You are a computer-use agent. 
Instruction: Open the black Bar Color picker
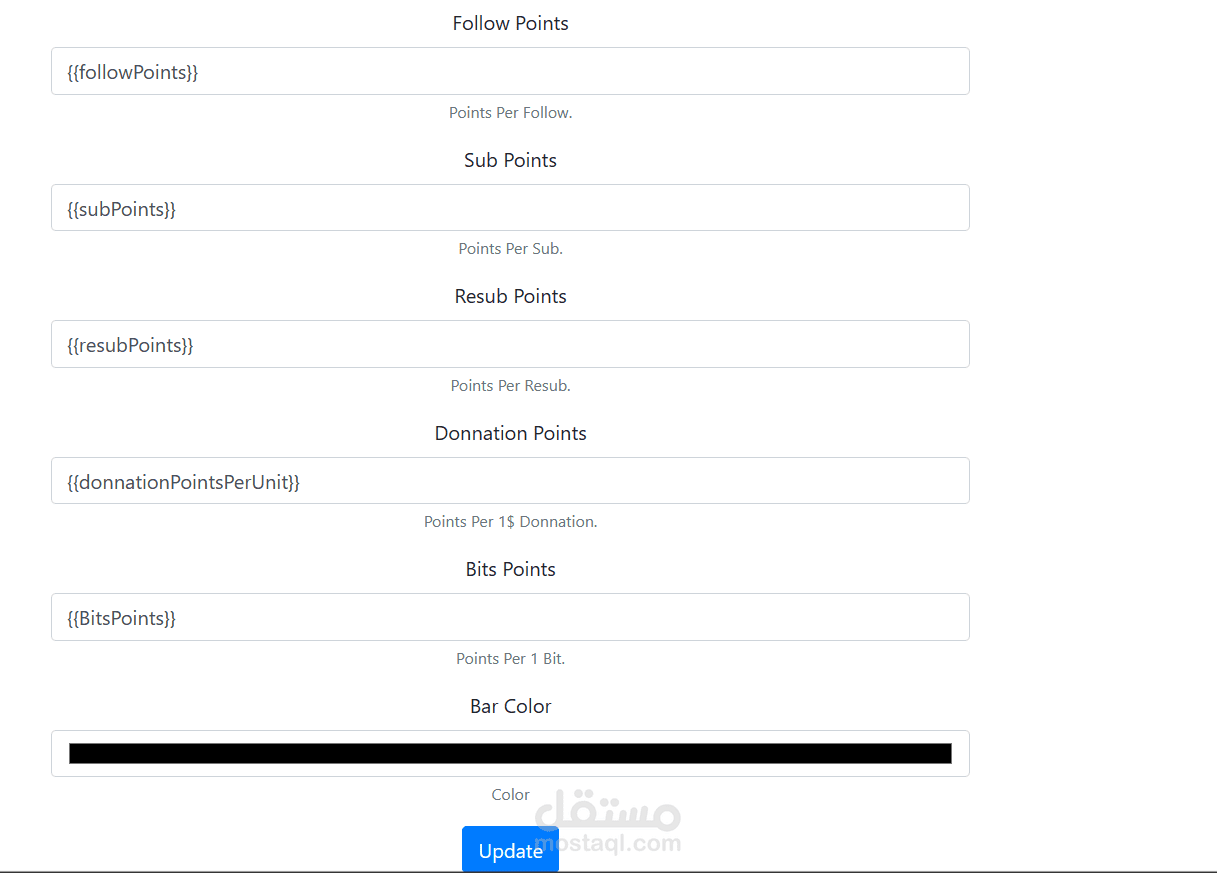click(x=510, y=753)
